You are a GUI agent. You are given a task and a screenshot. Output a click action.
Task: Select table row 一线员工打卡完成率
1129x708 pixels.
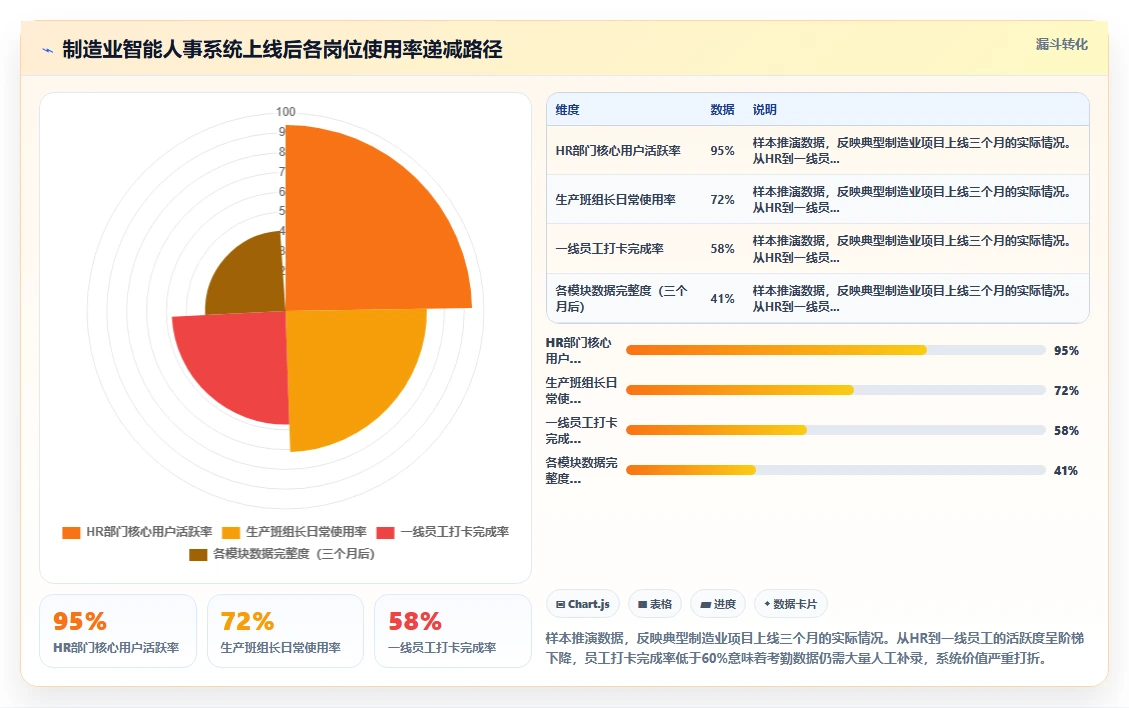[x=817, y=248]
